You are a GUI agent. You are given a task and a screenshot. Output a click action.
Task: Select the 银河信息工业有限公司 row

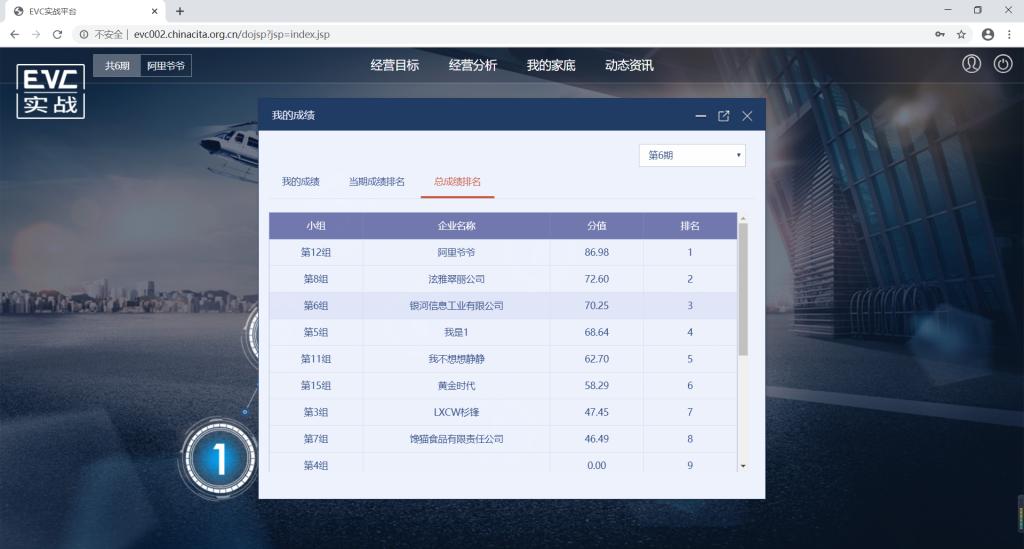pyautogui.click(x=456, y=306)
